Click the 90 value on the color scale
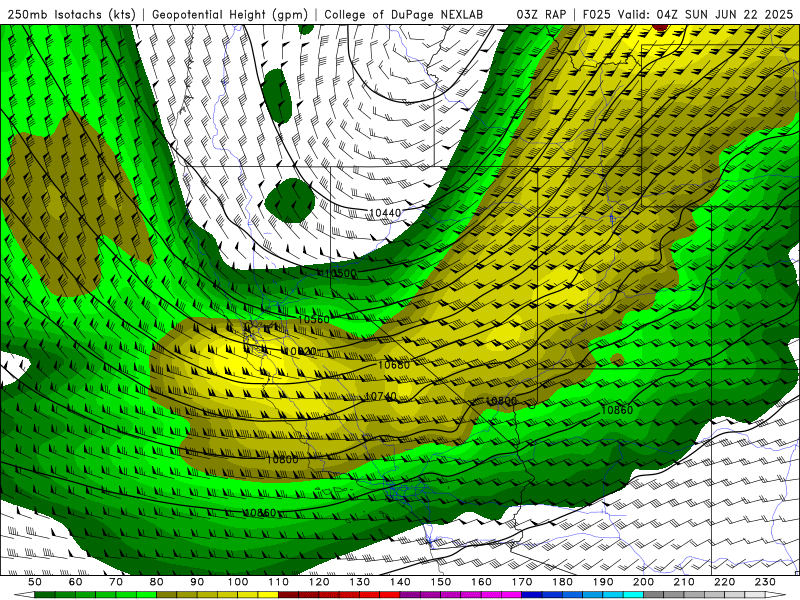The image size is (800, 600). (197, 582)
